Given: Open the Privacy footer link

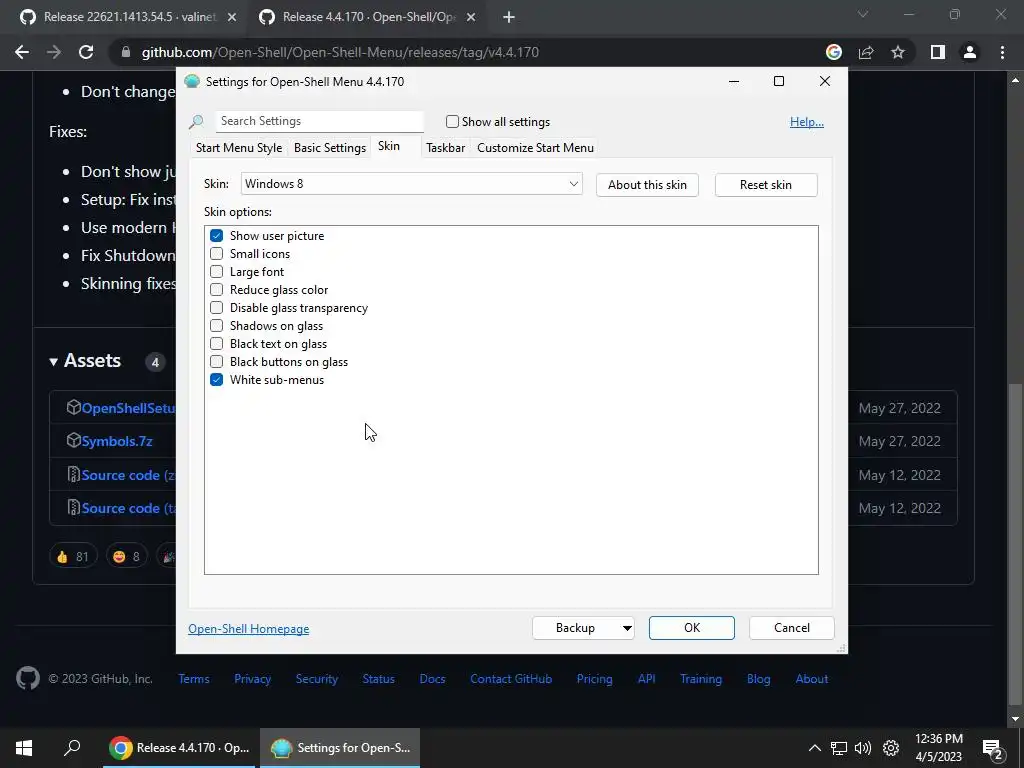Looking at the screenshot, I should click(252, 679).
